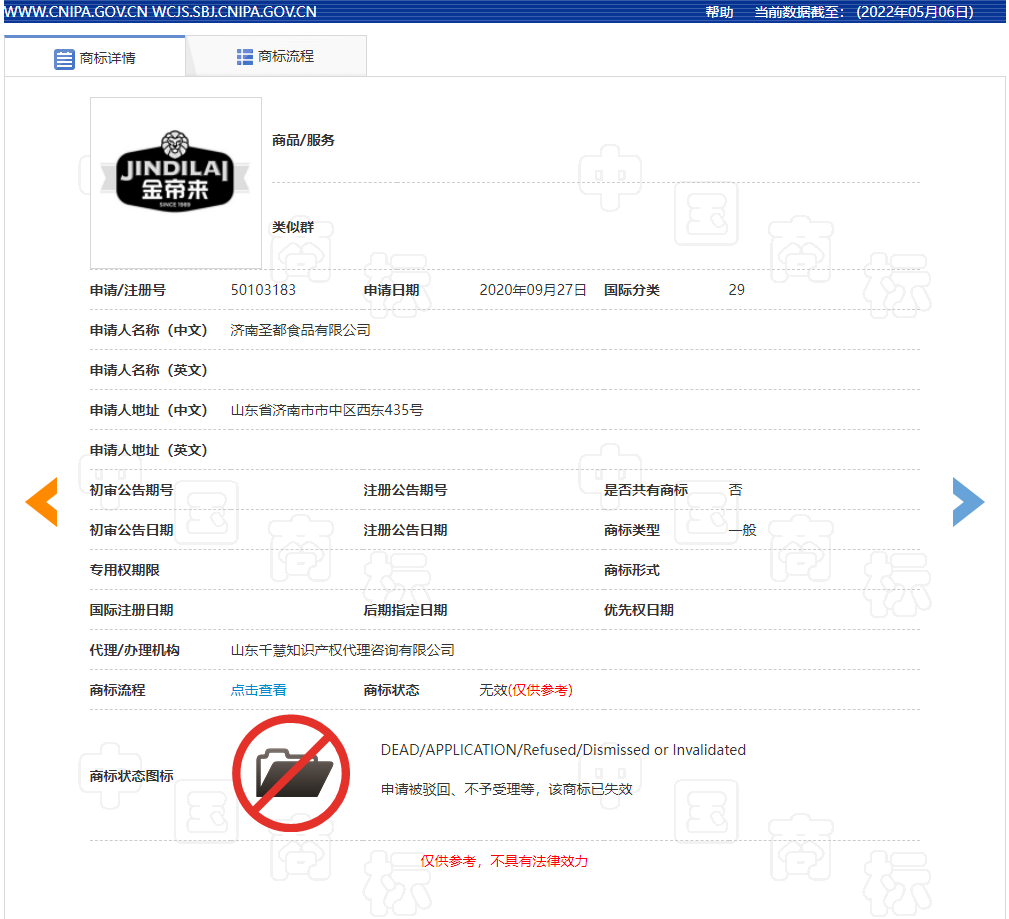Screen dimensions: 1009x919
Task: Click the 申请/注册号 label
Action: pos(127,290)
